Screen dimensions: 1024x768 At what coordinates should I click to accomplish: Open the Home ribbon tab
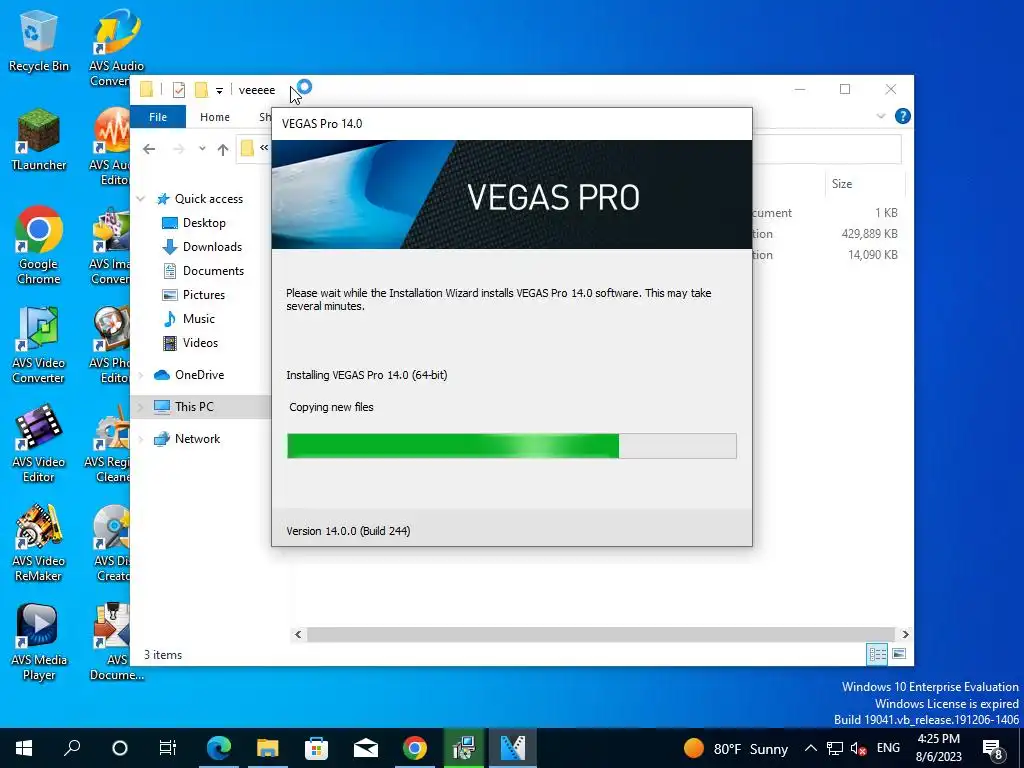215,117
